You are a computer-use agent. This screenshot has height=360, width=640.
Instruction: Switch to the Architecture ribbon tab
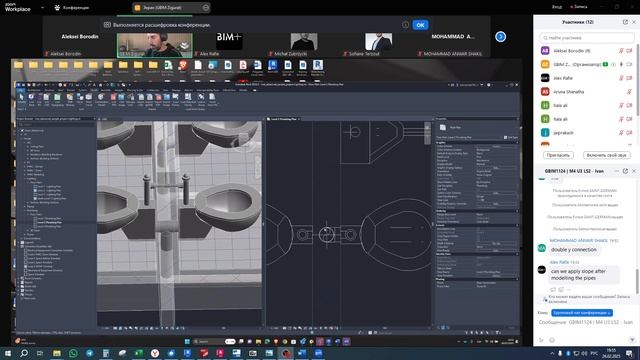coord(34,90)
